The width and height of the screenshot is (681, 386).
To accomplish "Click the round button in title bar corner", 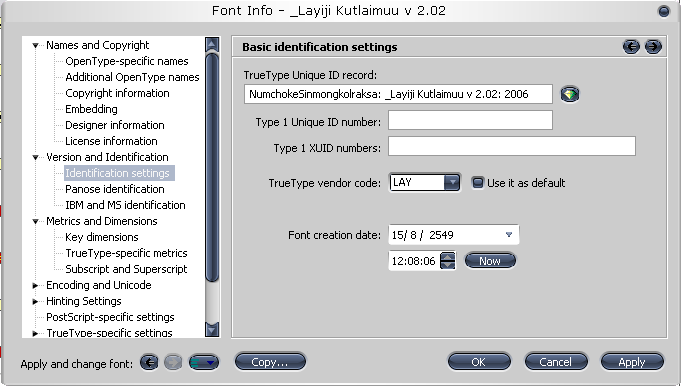I will pos(664,11).
